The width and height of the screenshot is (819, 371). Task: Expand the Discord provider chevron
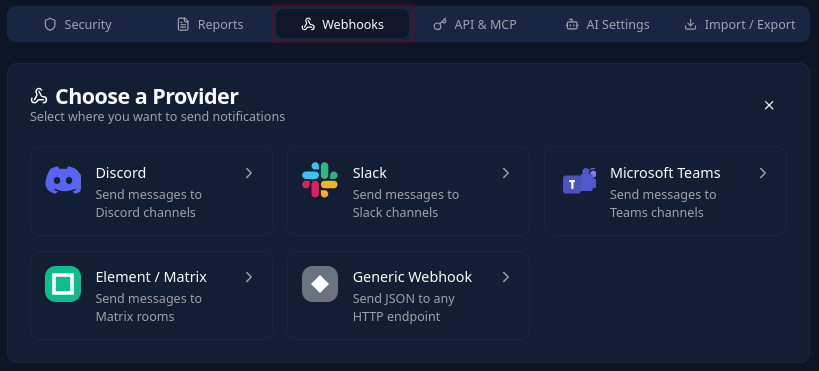click(x=249, y=173)
